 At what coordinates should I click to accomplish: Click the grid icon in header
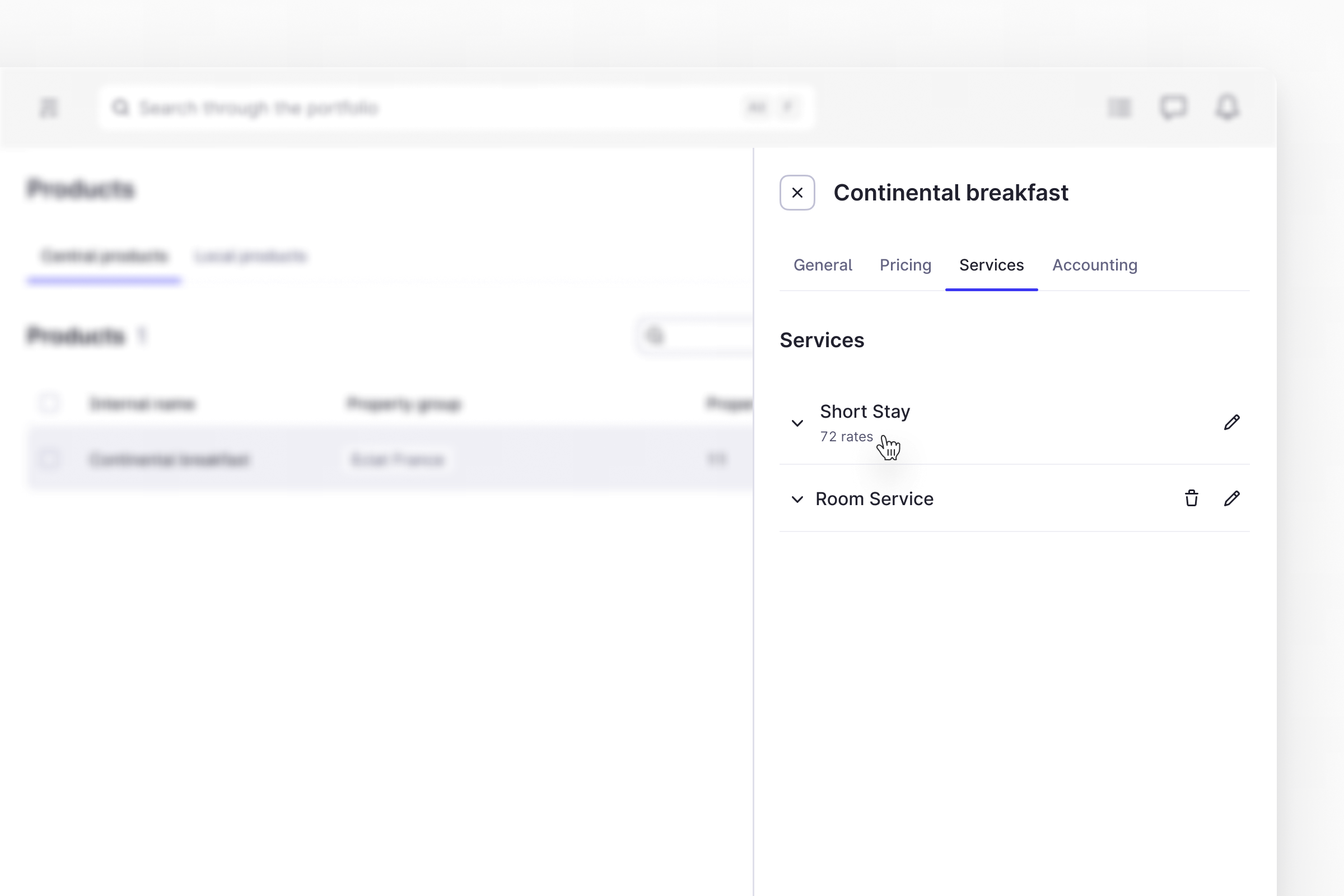point(1119,108)
